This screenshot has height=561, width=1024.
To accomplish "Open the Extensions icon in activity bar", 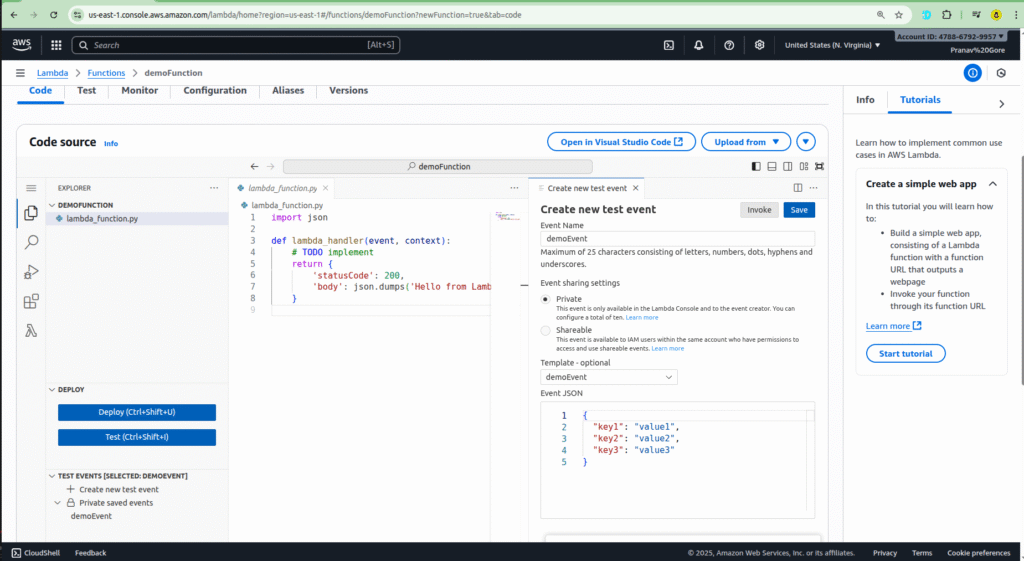I will coord(31,301).
